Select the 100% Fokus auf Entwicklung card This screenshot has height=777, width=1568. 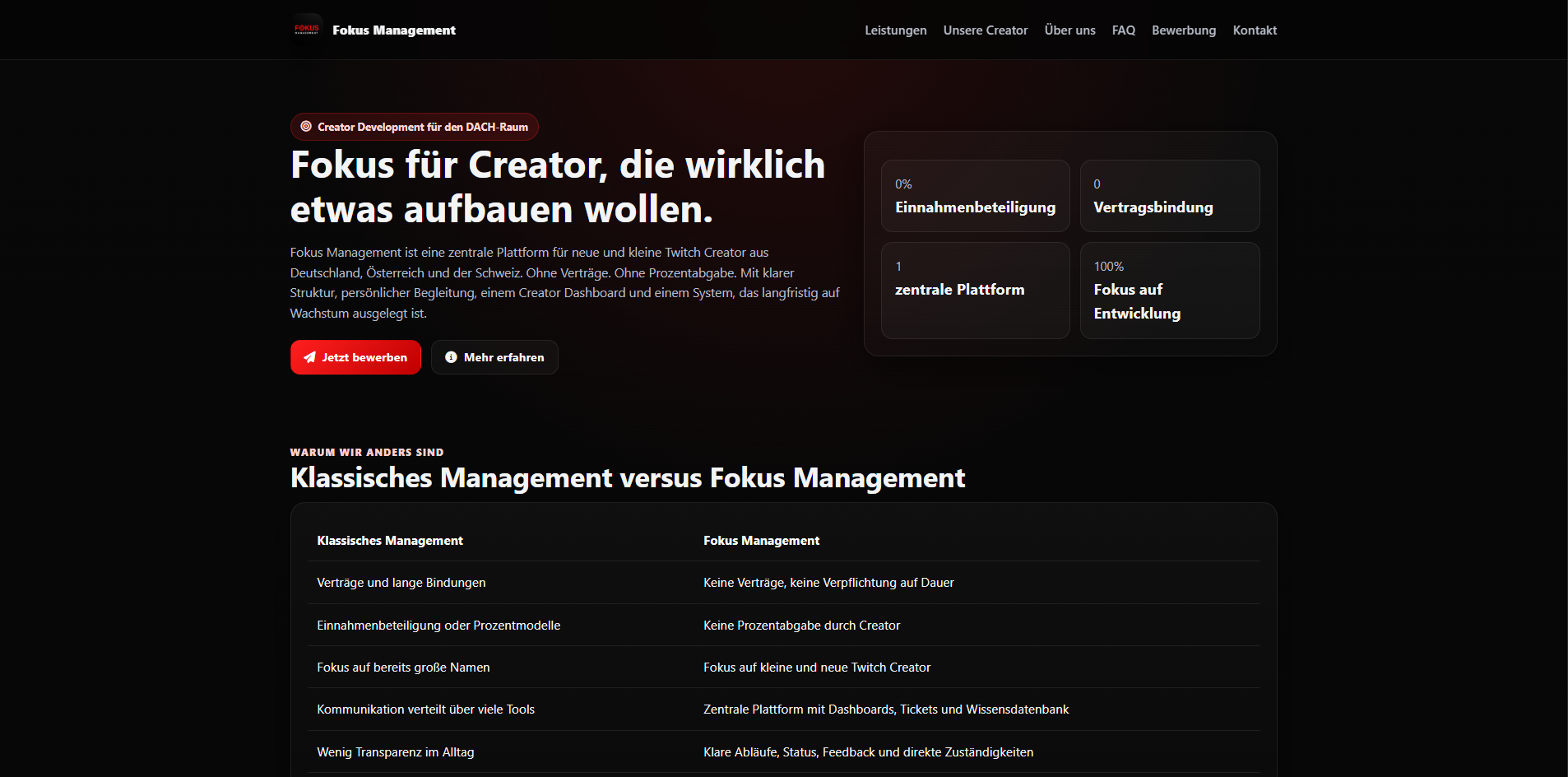click(x=1170, y=291)
